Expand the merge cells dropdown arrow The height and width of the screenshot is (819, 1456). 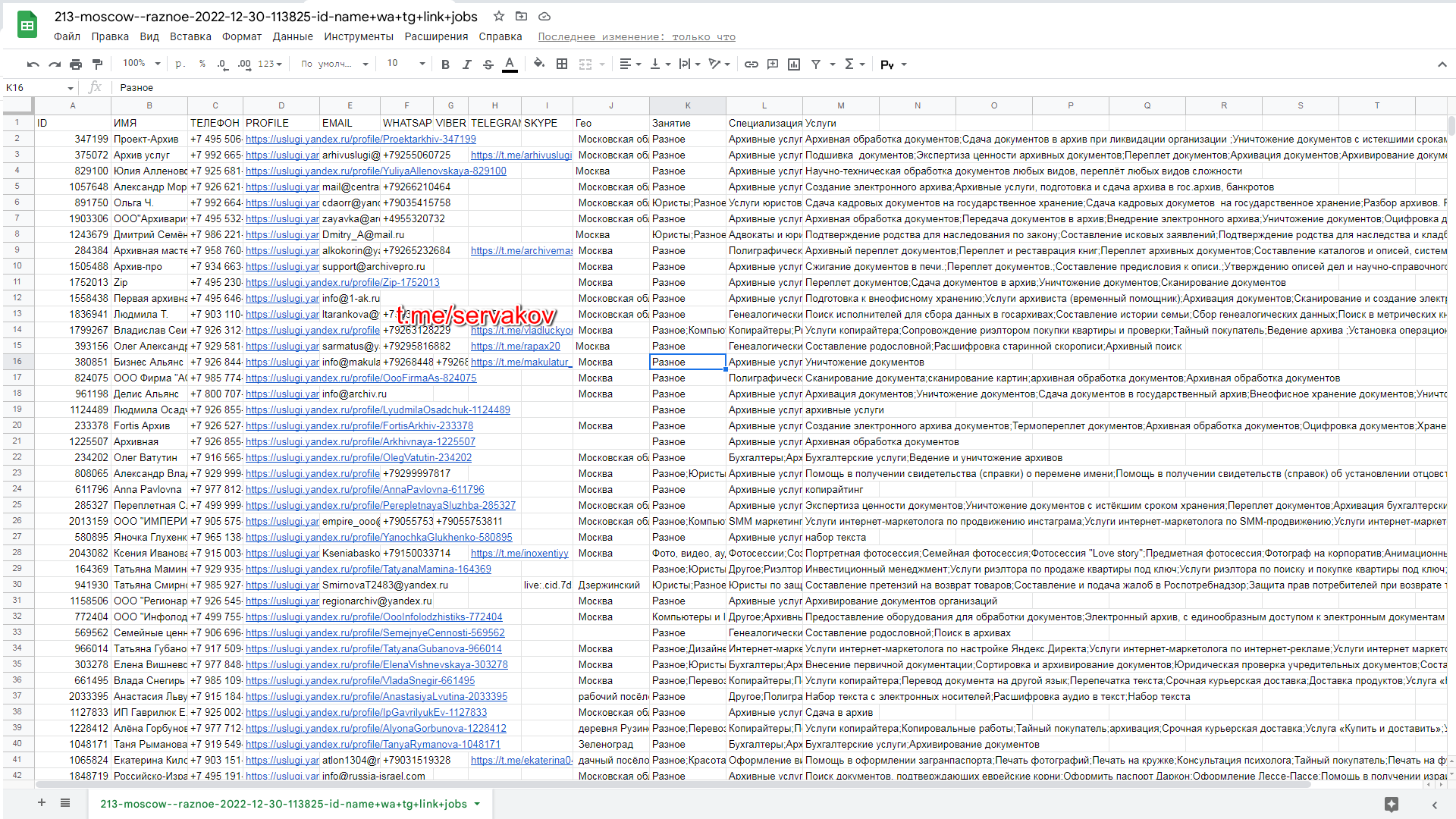tap(602, 64)
